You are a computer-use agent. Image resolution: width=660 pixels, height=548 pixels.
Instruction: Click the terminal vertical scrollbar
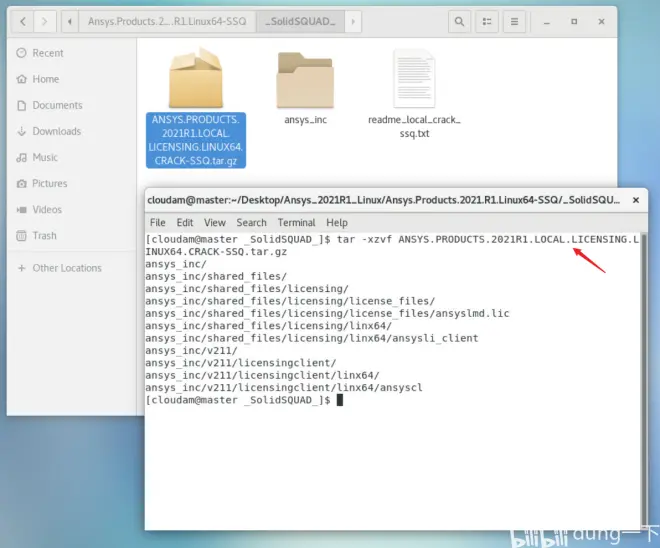tap(644, 381)
